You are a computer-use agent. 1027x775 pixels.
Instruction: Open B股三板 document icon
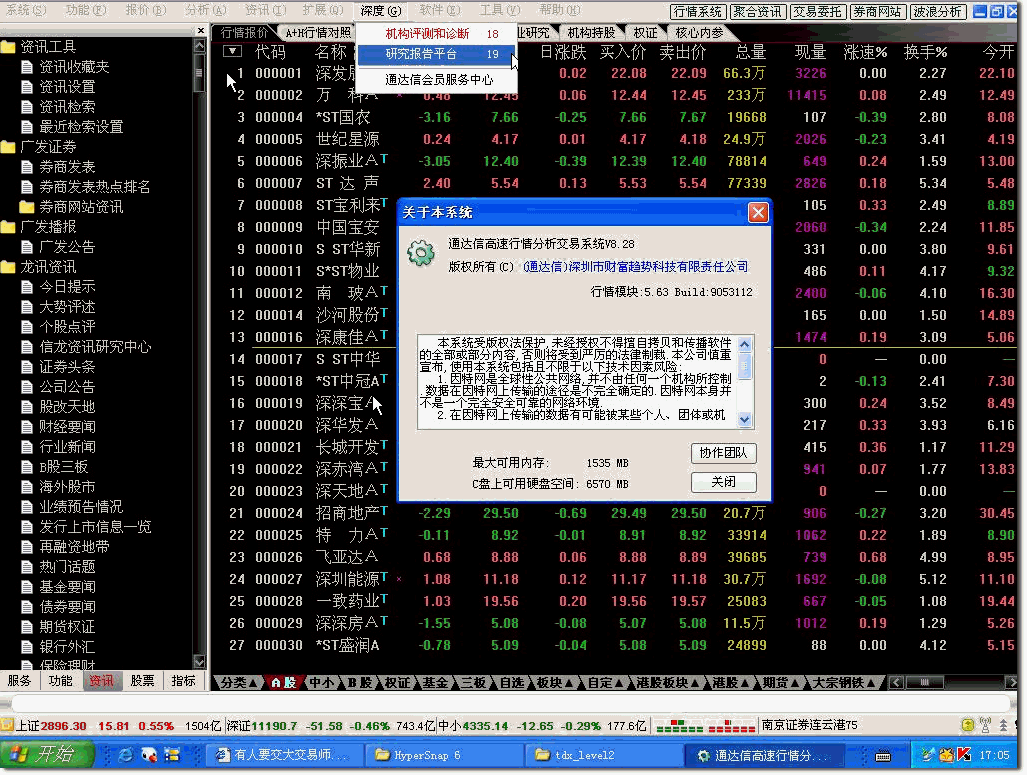click(x=27, y=467)
